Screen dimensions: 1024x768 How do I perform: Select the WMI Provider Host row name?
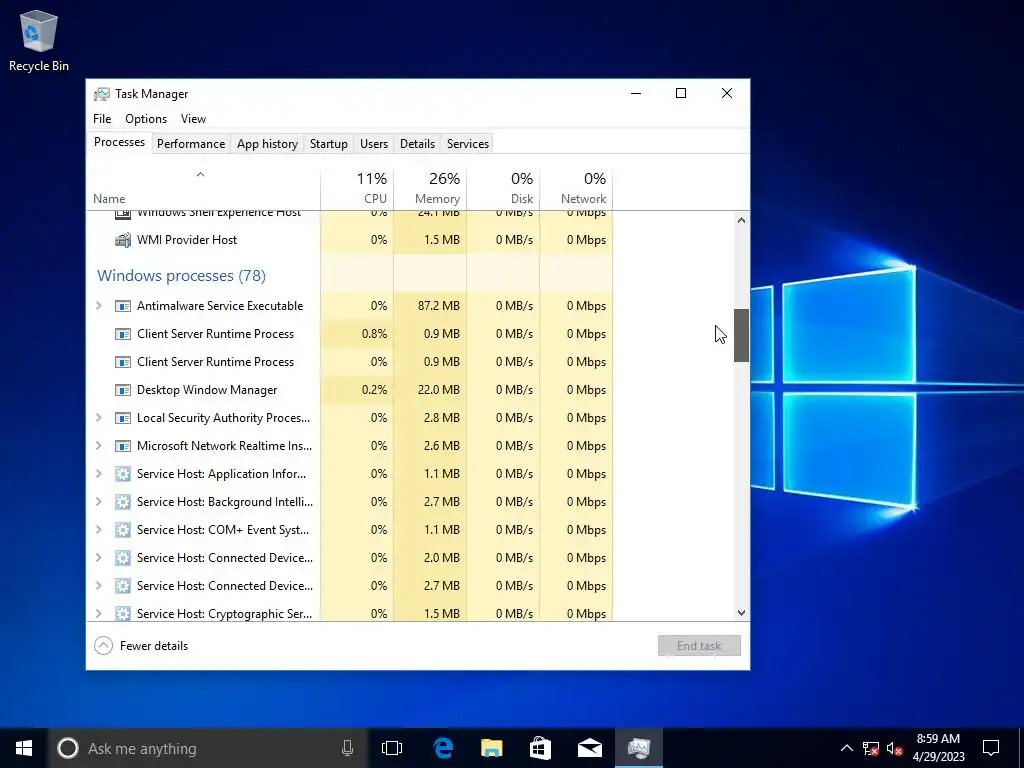(187, 240)
